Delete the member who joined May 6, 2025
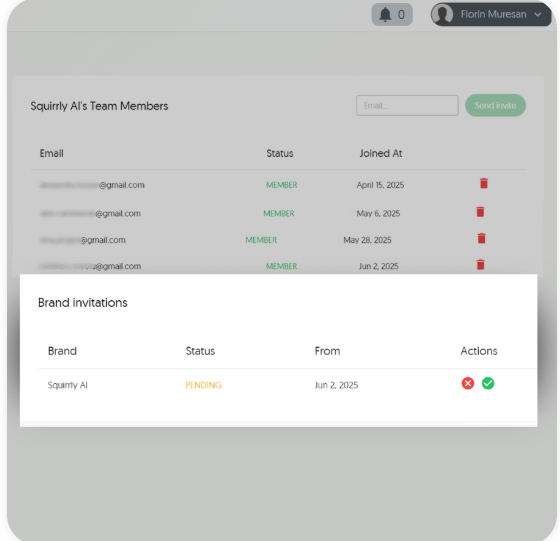This screenshot has width=560, height=541. click(x=480, y=212)
